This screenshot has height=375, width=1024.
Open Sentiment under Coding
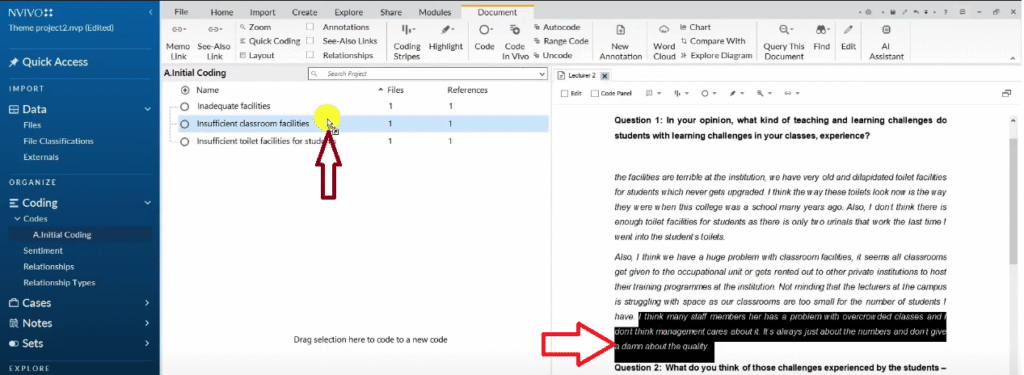[x=43, y=251]
